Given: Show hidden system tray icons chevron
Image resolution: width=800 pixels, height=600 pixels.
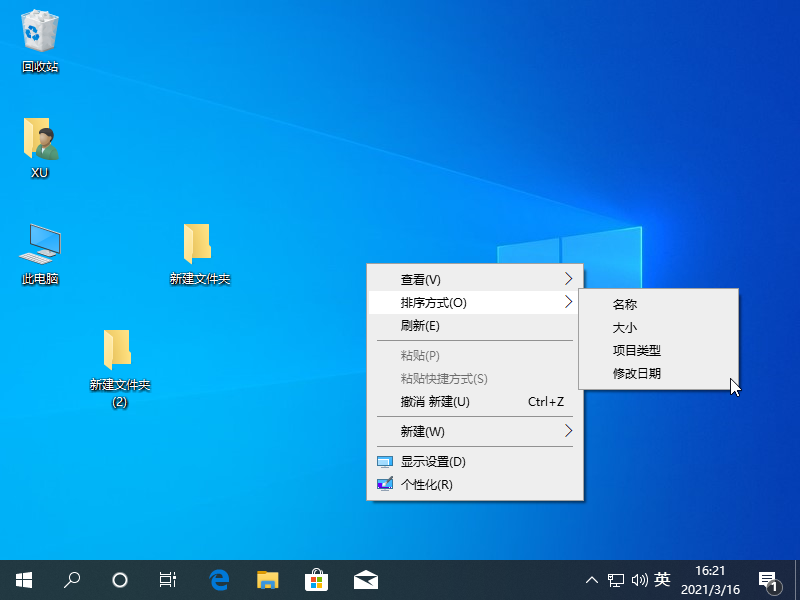Looking at the screenshot, I should 592,579.
